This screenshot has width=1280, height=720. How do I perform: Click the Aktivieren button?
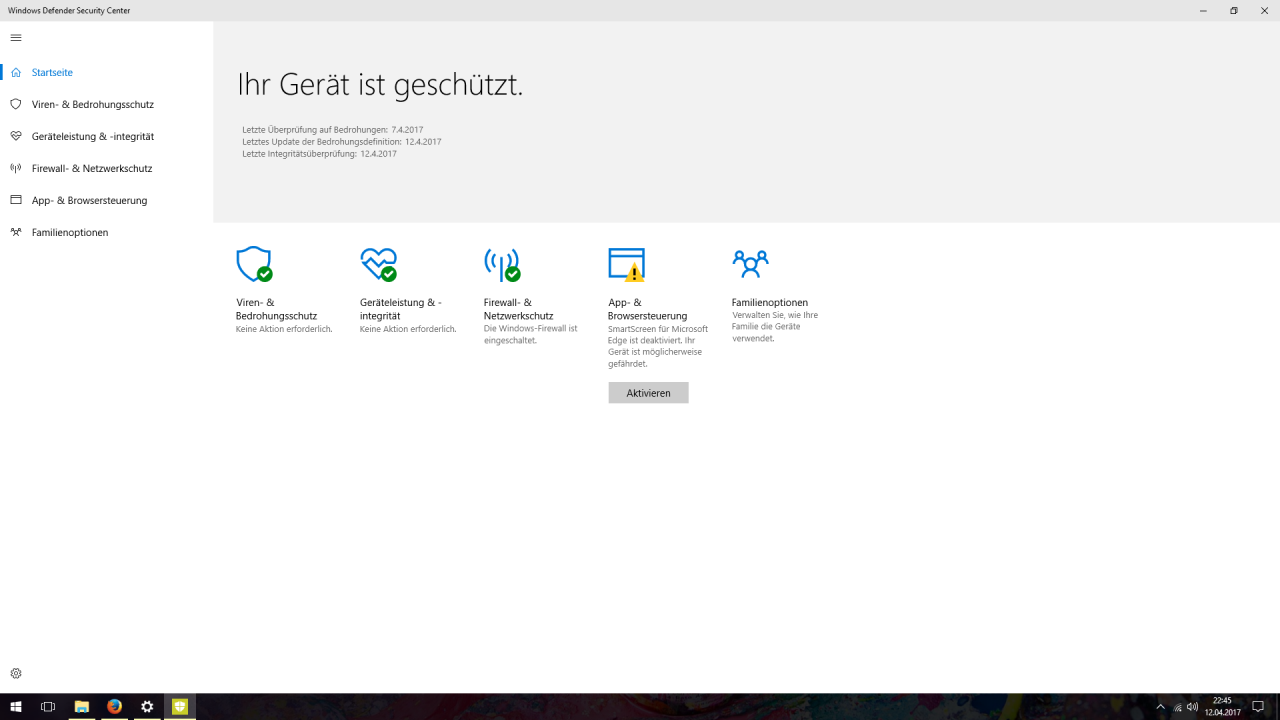(x=648, y=393)
